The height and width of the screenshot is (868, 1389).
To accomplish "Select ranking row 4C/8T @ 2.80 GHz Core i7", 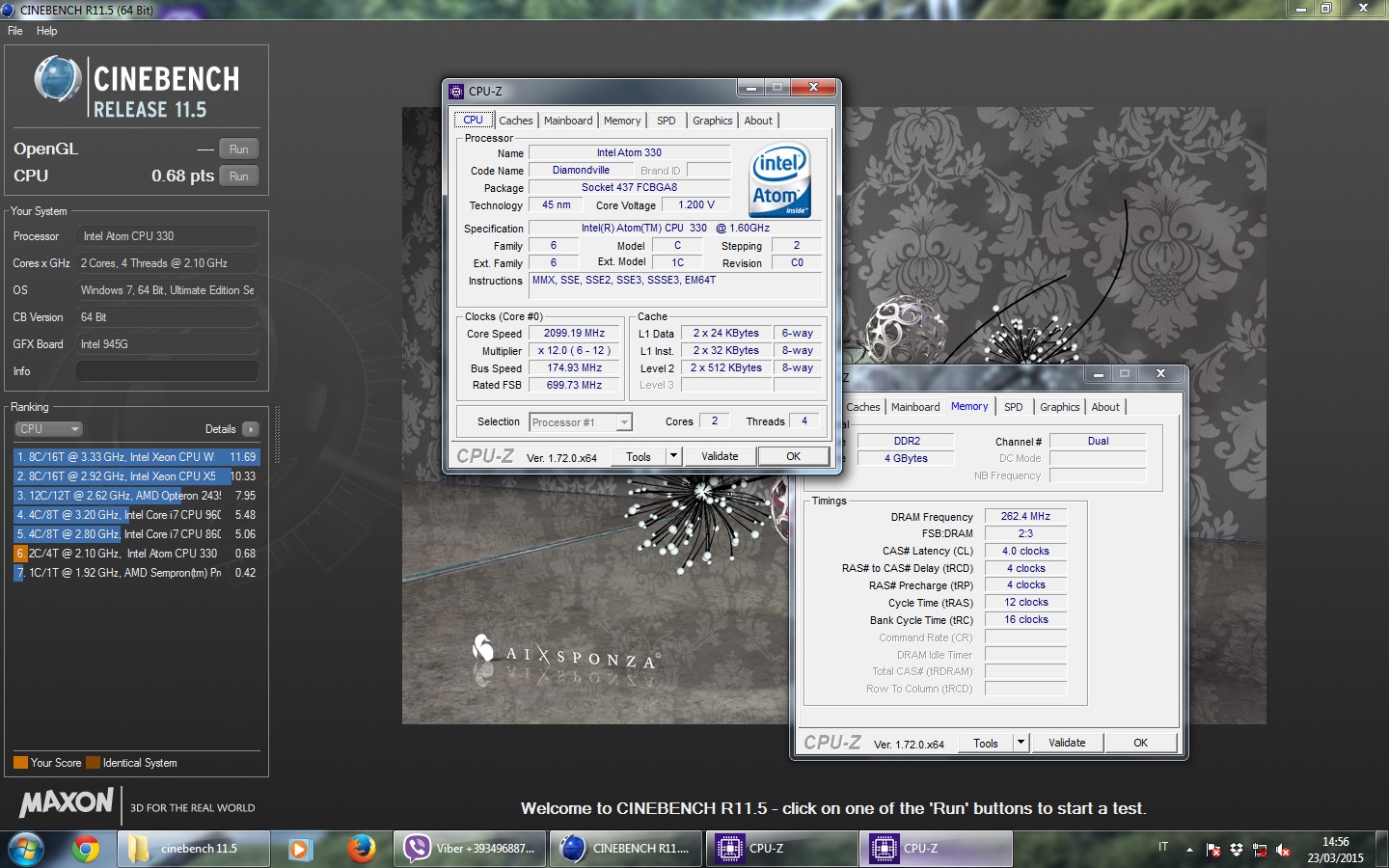I will click(x=136, y=534).
